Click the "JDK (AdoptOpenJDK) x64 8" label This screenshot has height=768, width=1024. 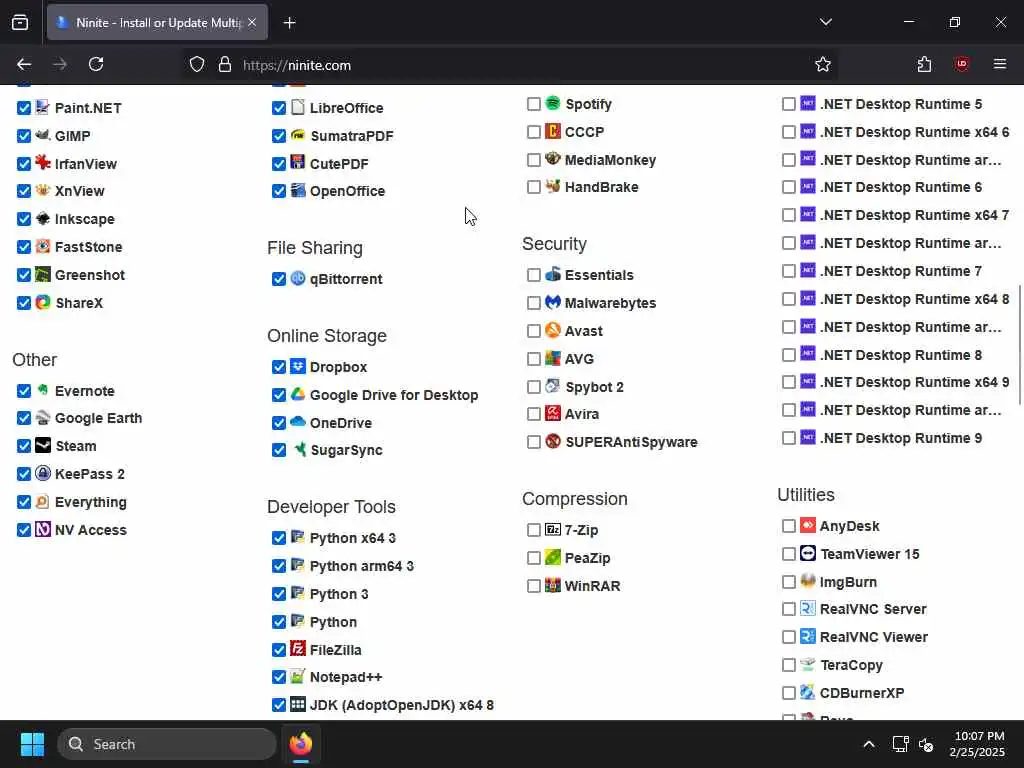click(402, 705)
